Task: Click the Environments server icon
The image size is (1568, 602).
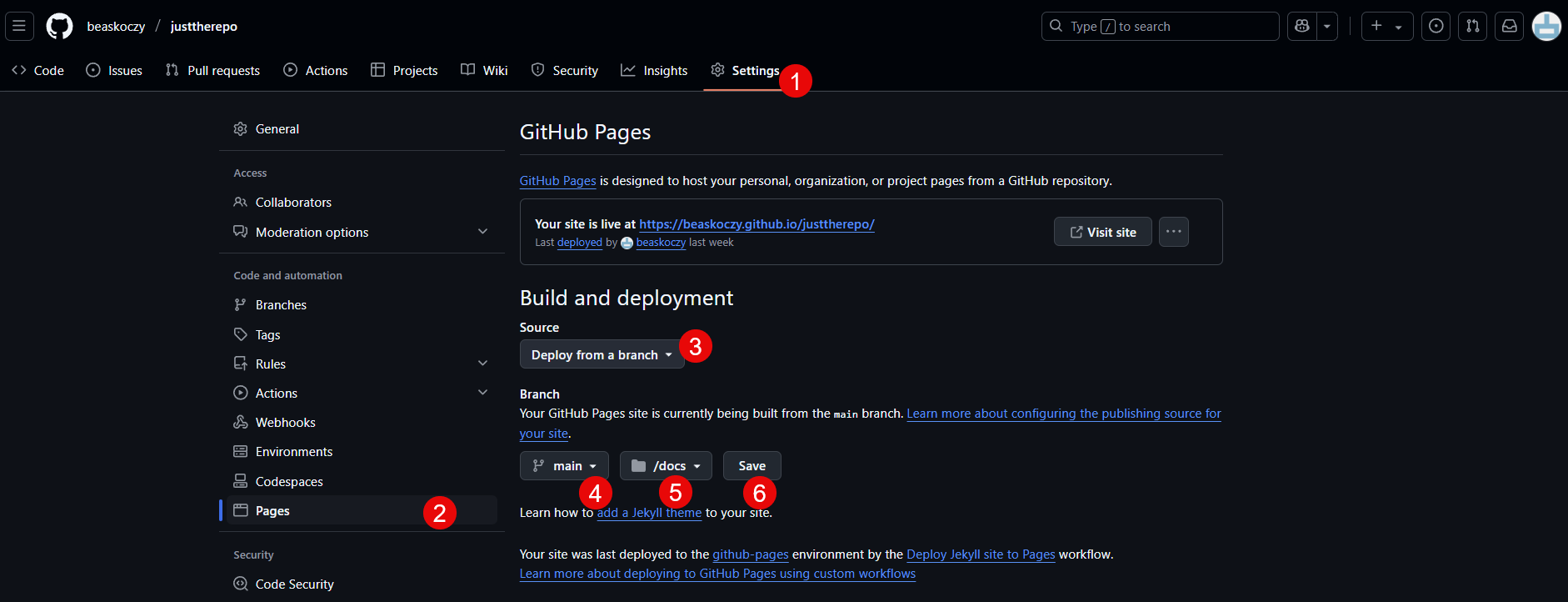Action: coord(241,452)
